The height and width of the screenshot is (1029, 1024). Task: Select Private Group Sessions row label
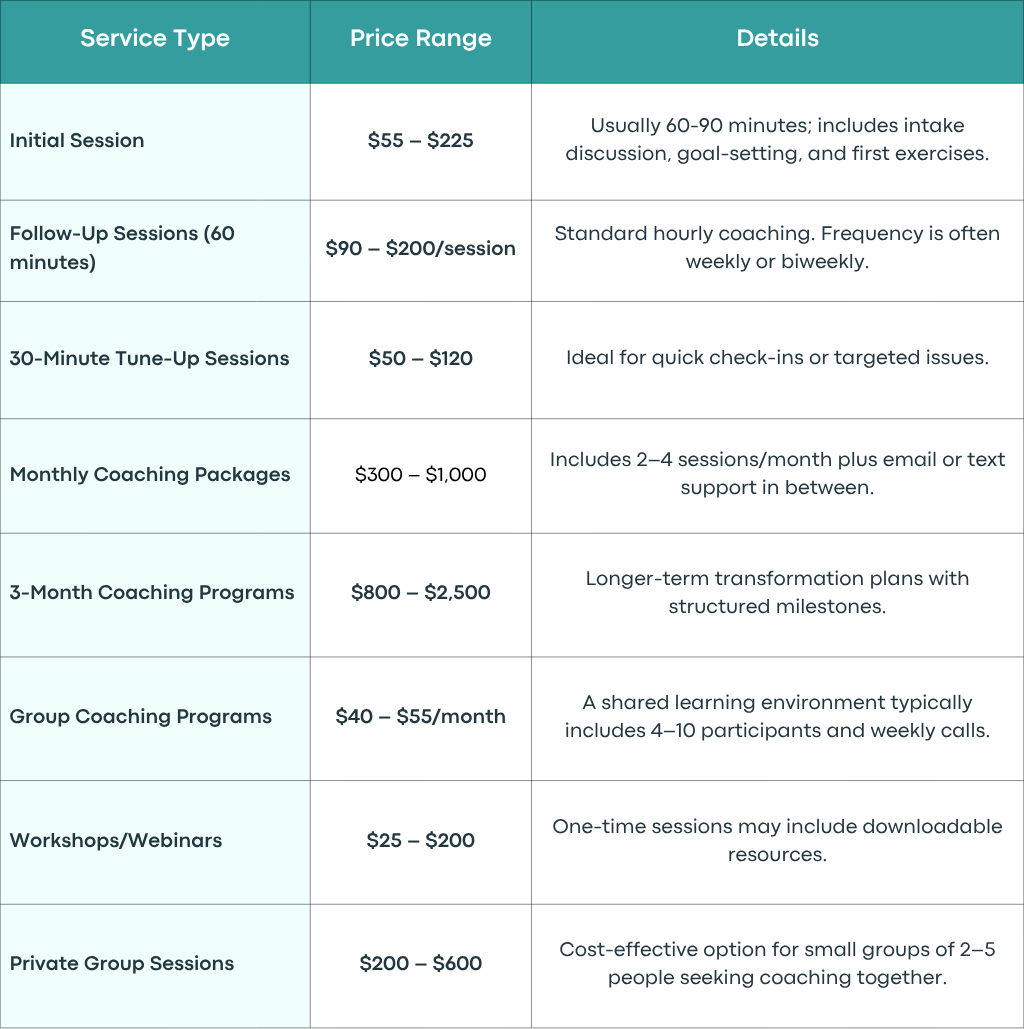[122, 963]
